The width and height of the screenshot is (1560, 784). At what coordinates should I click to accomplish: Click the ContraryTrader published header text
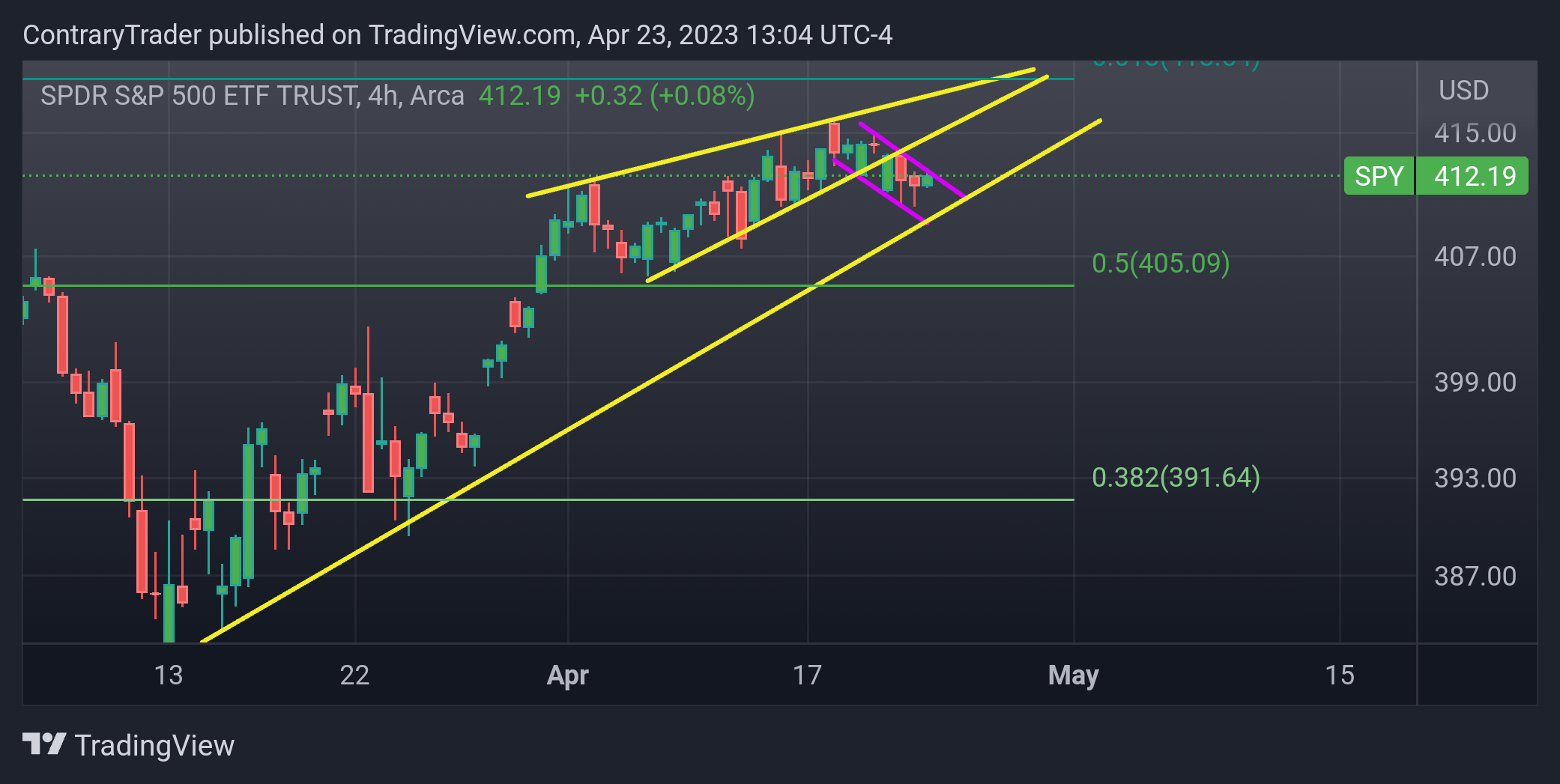tap(458, 35)
